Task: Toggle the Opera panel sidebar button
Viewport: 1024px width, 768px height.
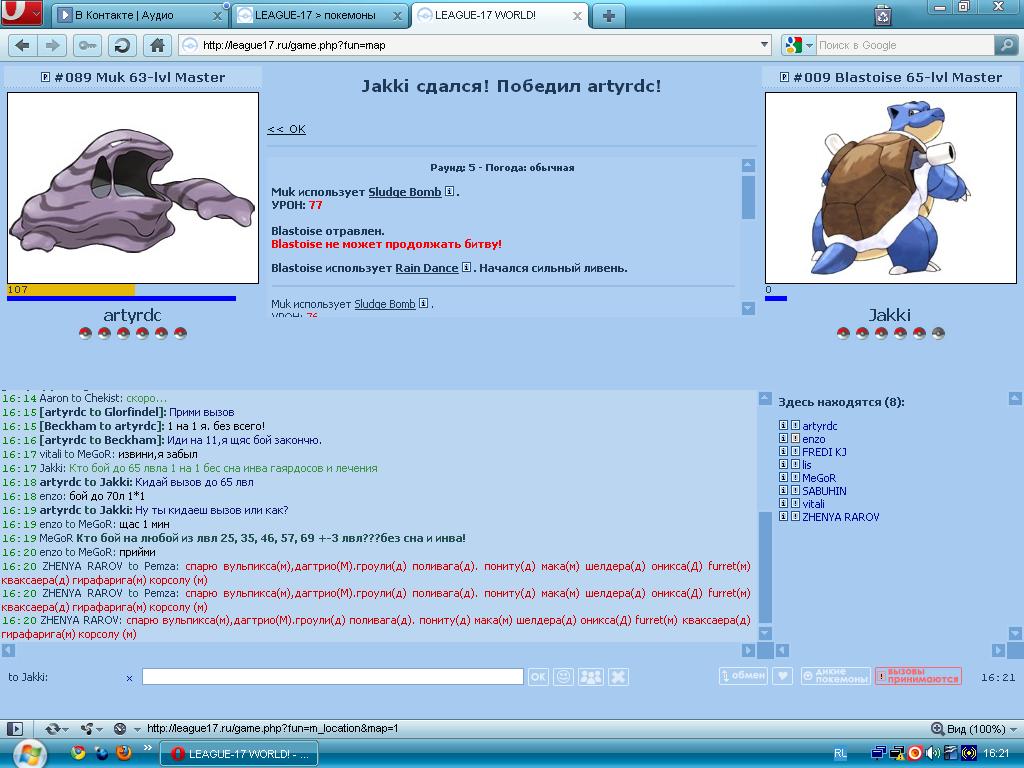Action: tap(15, 728)
